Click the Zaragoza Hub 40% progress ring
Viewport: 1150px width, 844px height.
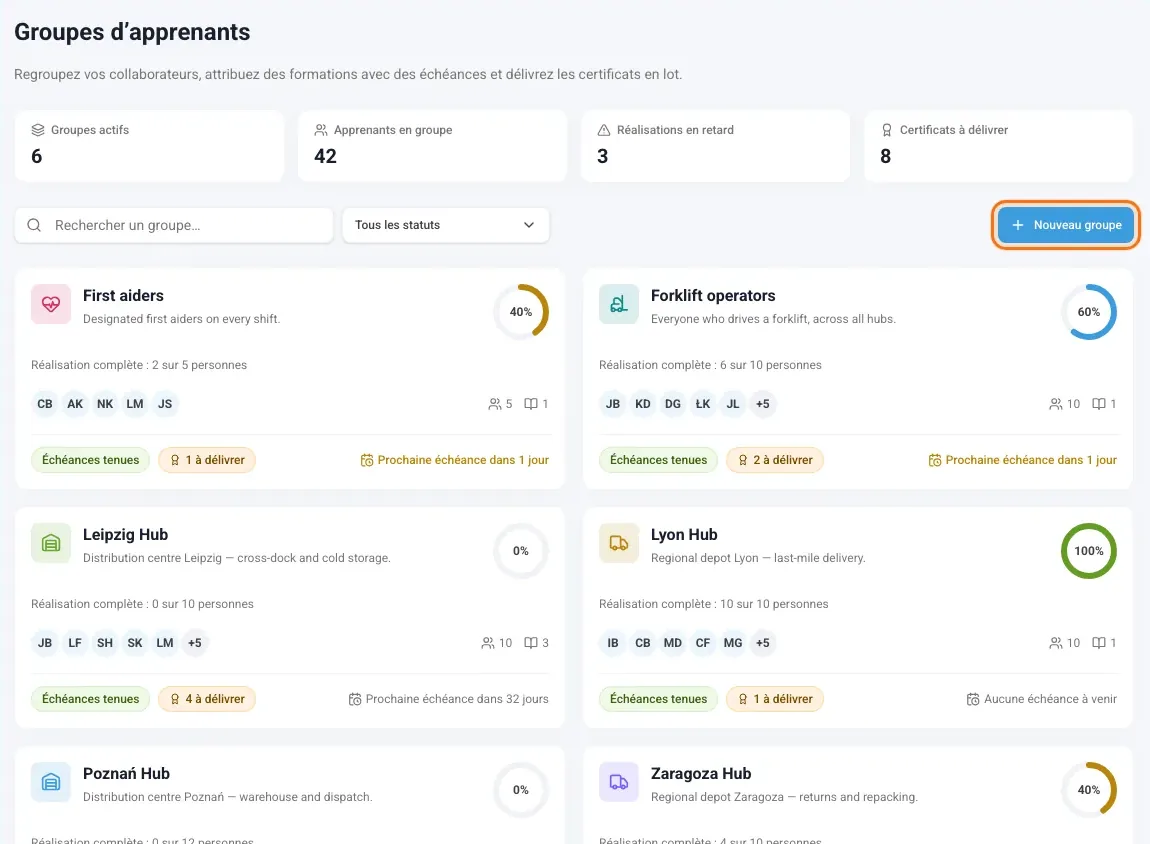[x=1089, y=790]
